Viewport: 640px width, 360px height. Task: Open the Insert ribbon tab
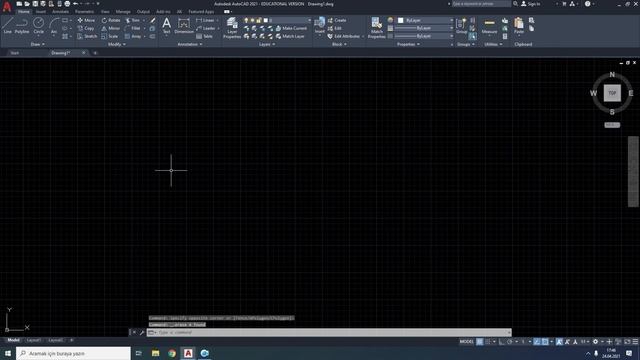(x=41, y=11)
